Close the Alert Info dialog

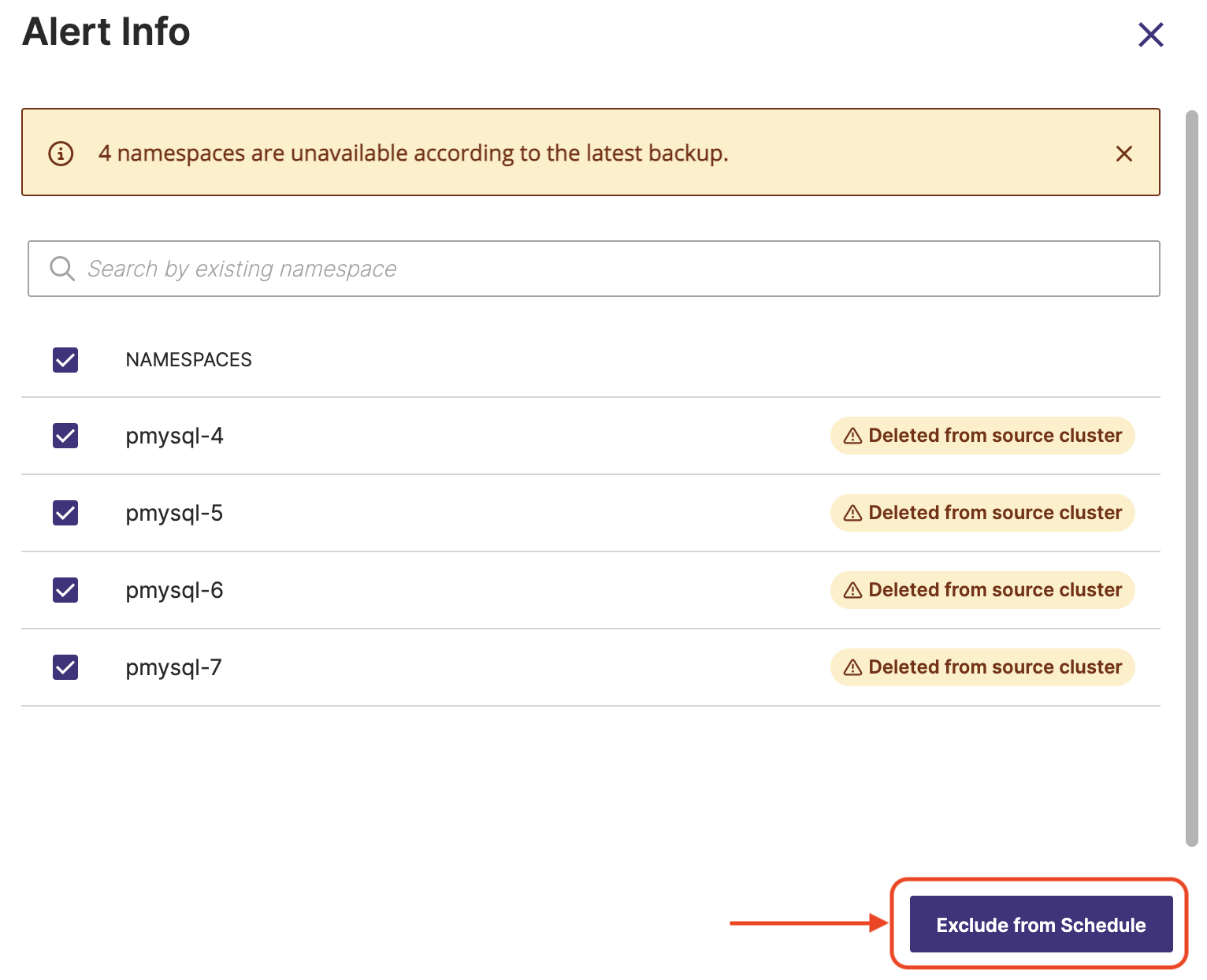(1150, 35)
